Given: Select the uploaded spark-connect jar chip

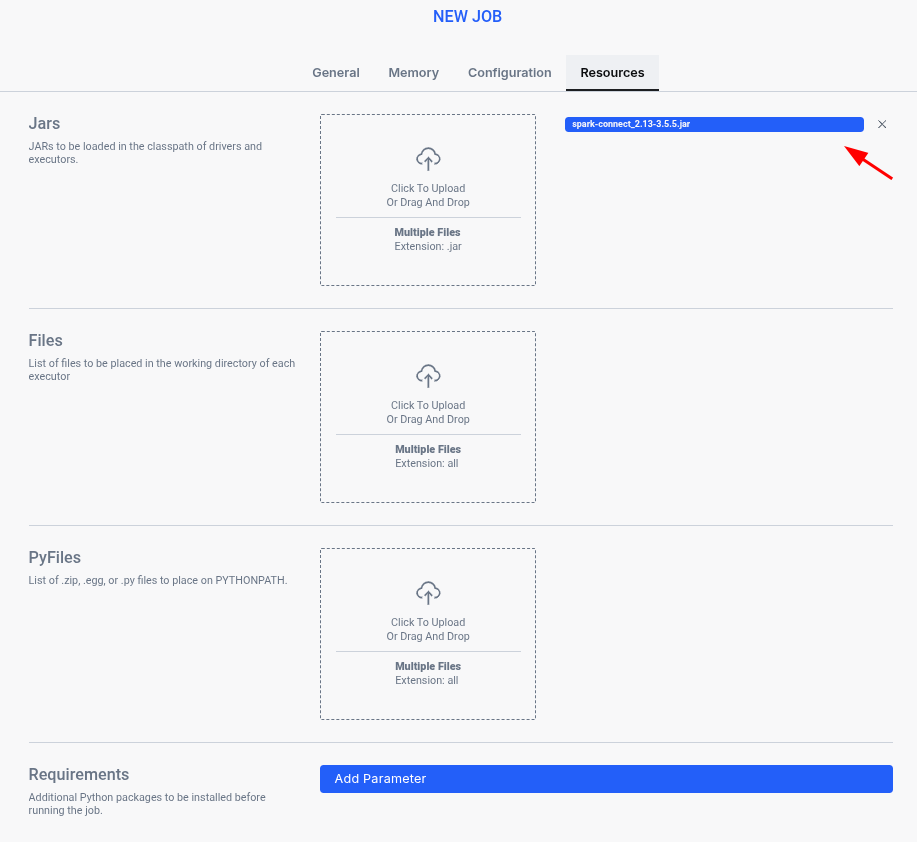Looking at the screenshot, I should coord(713,124).
